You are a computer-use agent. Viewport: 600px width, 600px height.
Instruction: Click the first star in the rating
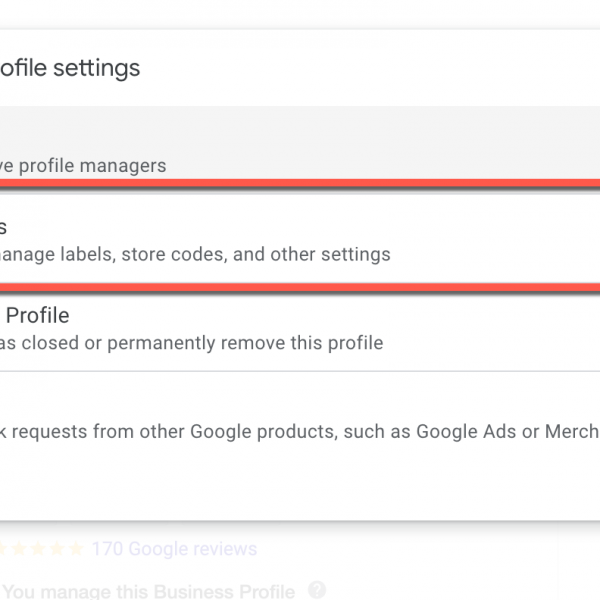[x=6, y=549]
